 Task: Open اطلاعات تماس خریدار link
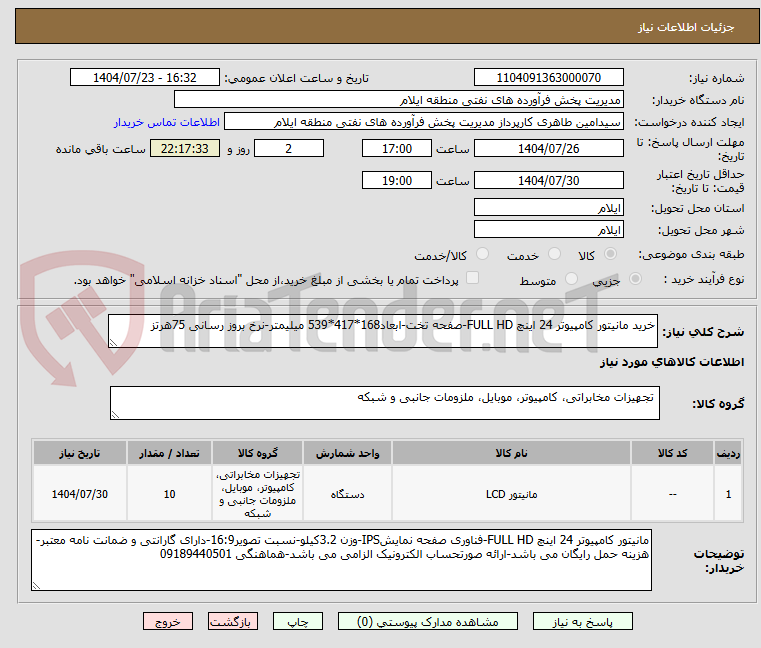point(166,122)
